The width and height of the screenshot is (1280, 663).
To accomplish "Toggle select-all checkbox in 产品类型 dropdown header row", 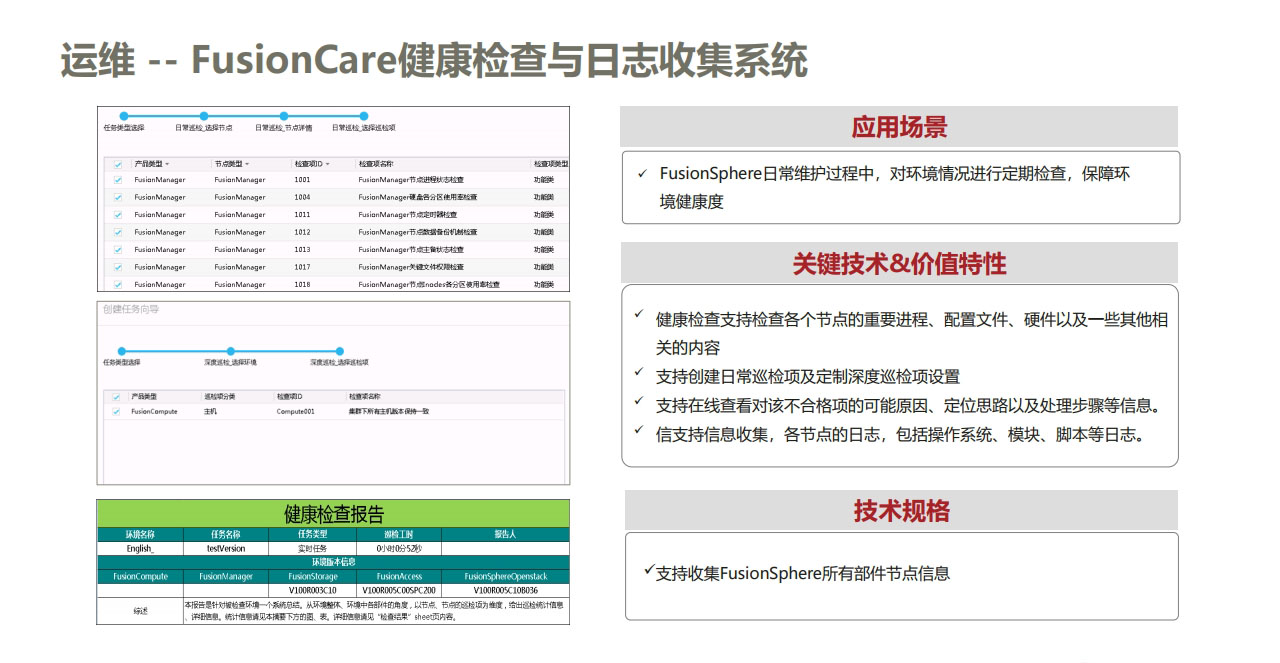I will 117,163.
